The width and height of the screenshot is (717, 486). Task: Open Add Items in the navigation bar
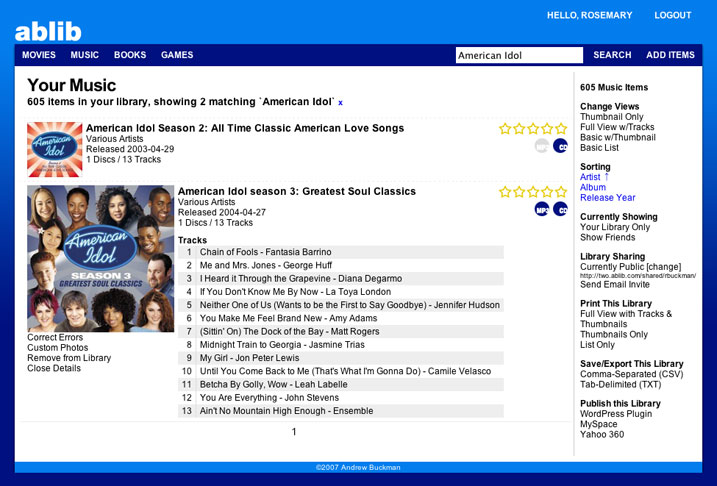tap(670, 55)
